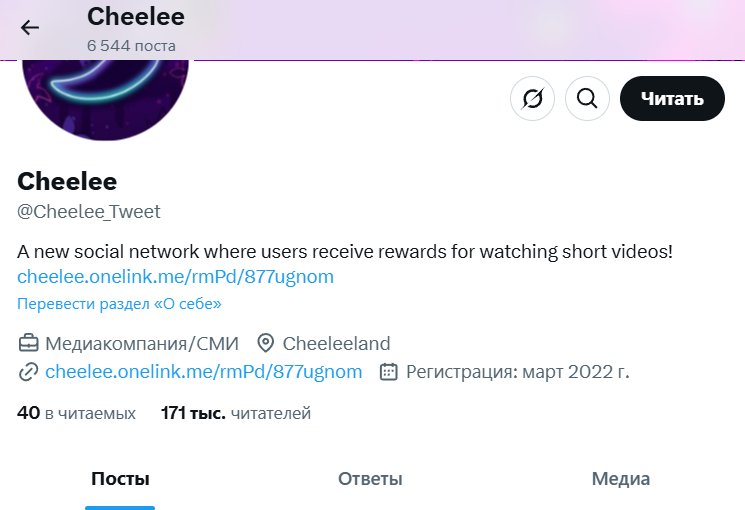The height and width of the screenshot is (510, 745).
Task: Open the Медиа tab
Action: (x=621, y=479)
